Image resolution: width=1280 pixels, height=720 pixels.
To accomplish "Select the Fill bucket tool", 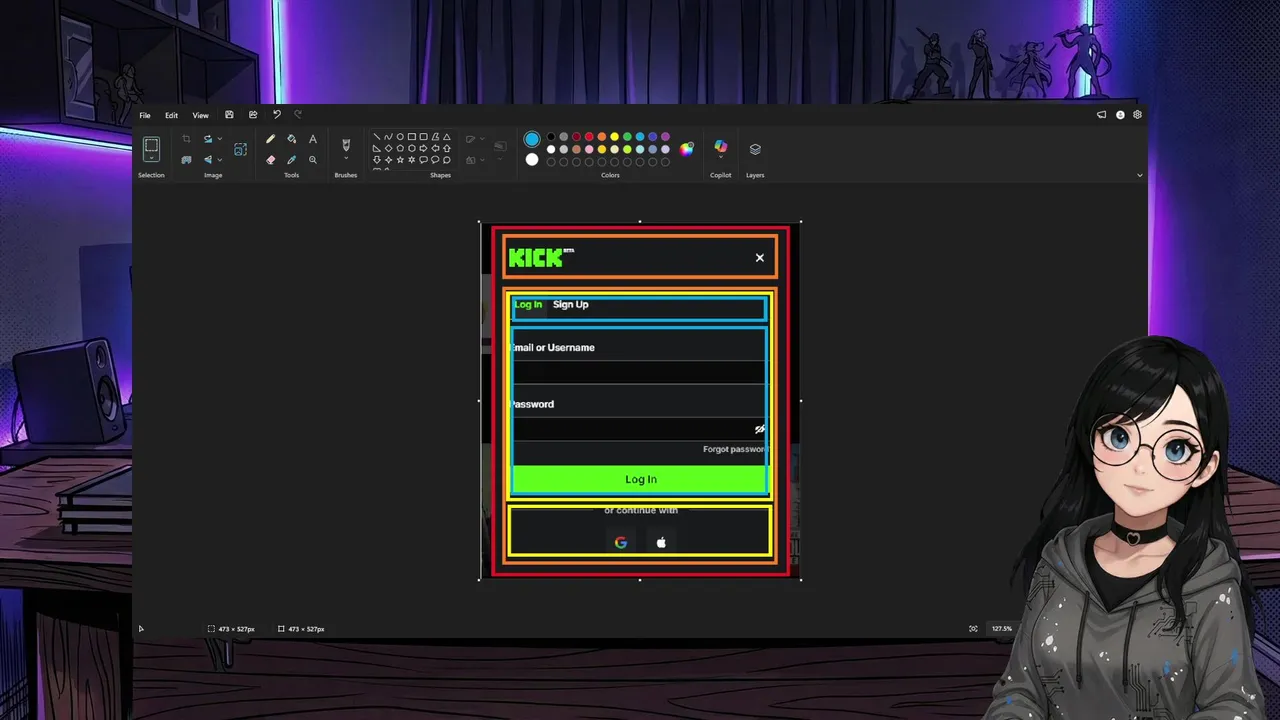I will (x=291, y=139).
